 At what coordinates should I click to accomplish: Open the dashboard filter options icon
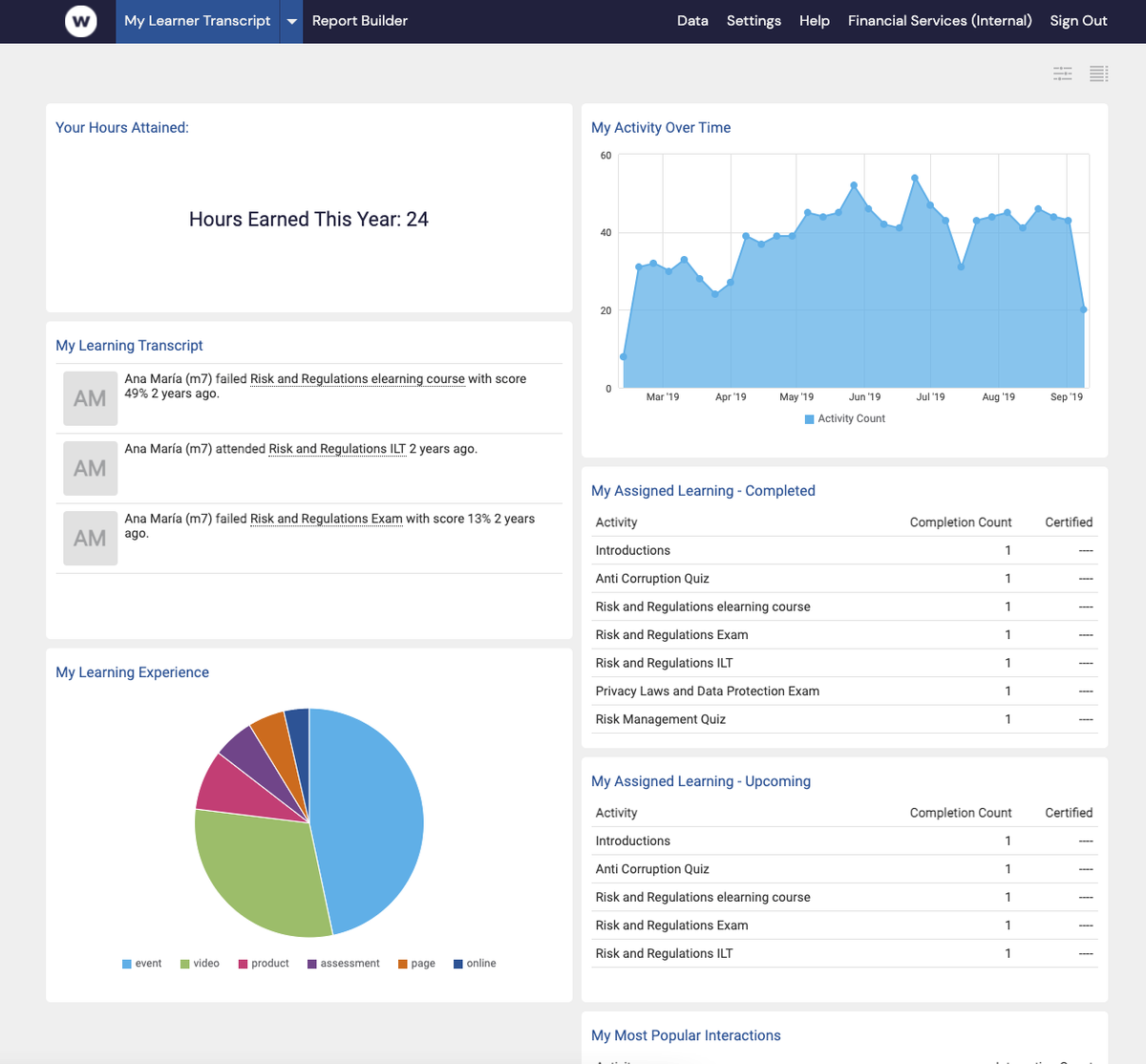pos(1062,74)
